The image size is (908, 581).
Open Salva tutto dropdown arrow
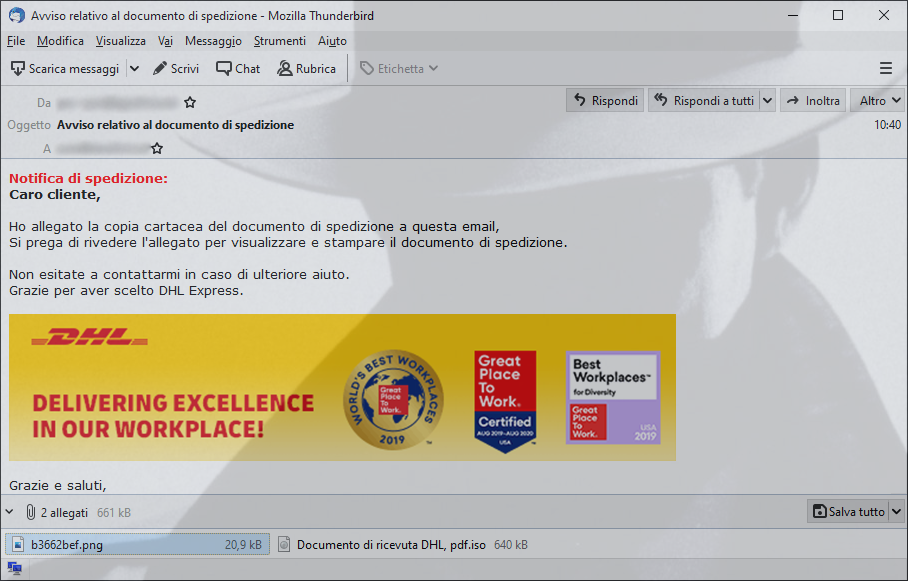(x=896, y=511)
